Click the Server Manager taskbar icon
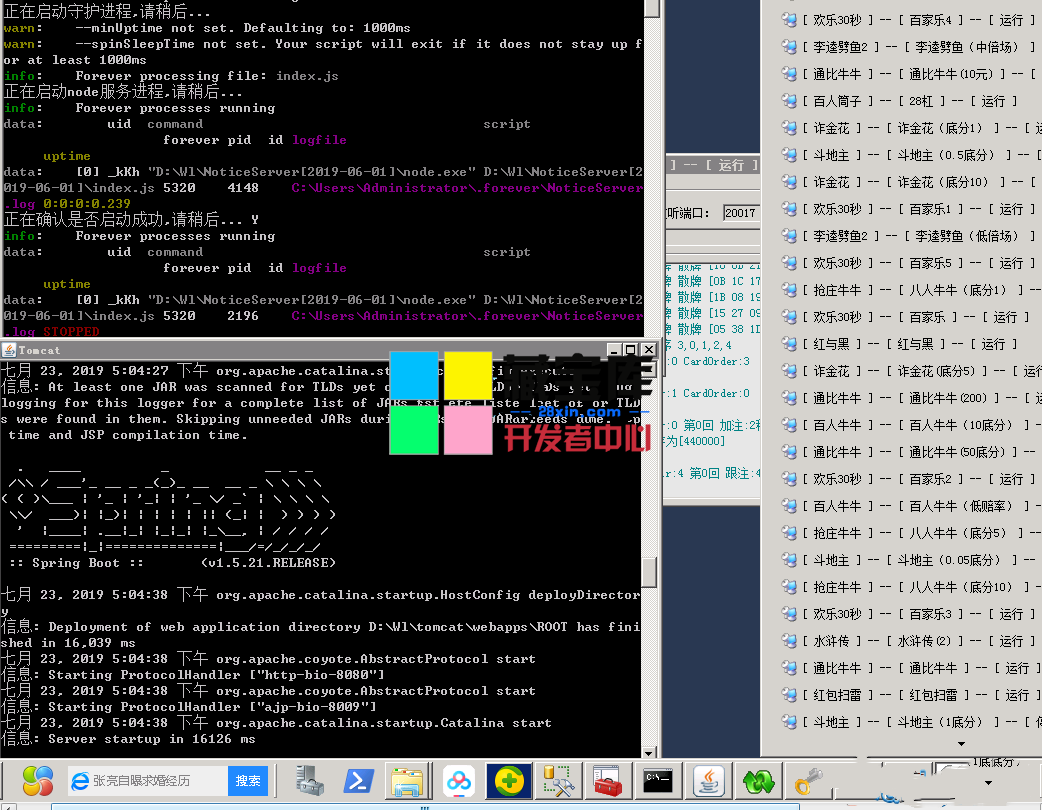This screenshot has height=810, width=1042. point(309,780)
